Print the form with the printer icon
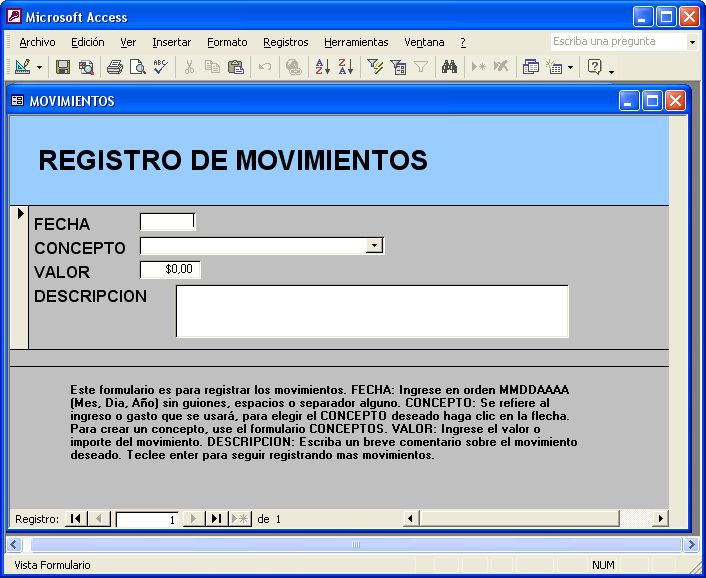The width and height of the screenshot is (706, 578). 115,67
